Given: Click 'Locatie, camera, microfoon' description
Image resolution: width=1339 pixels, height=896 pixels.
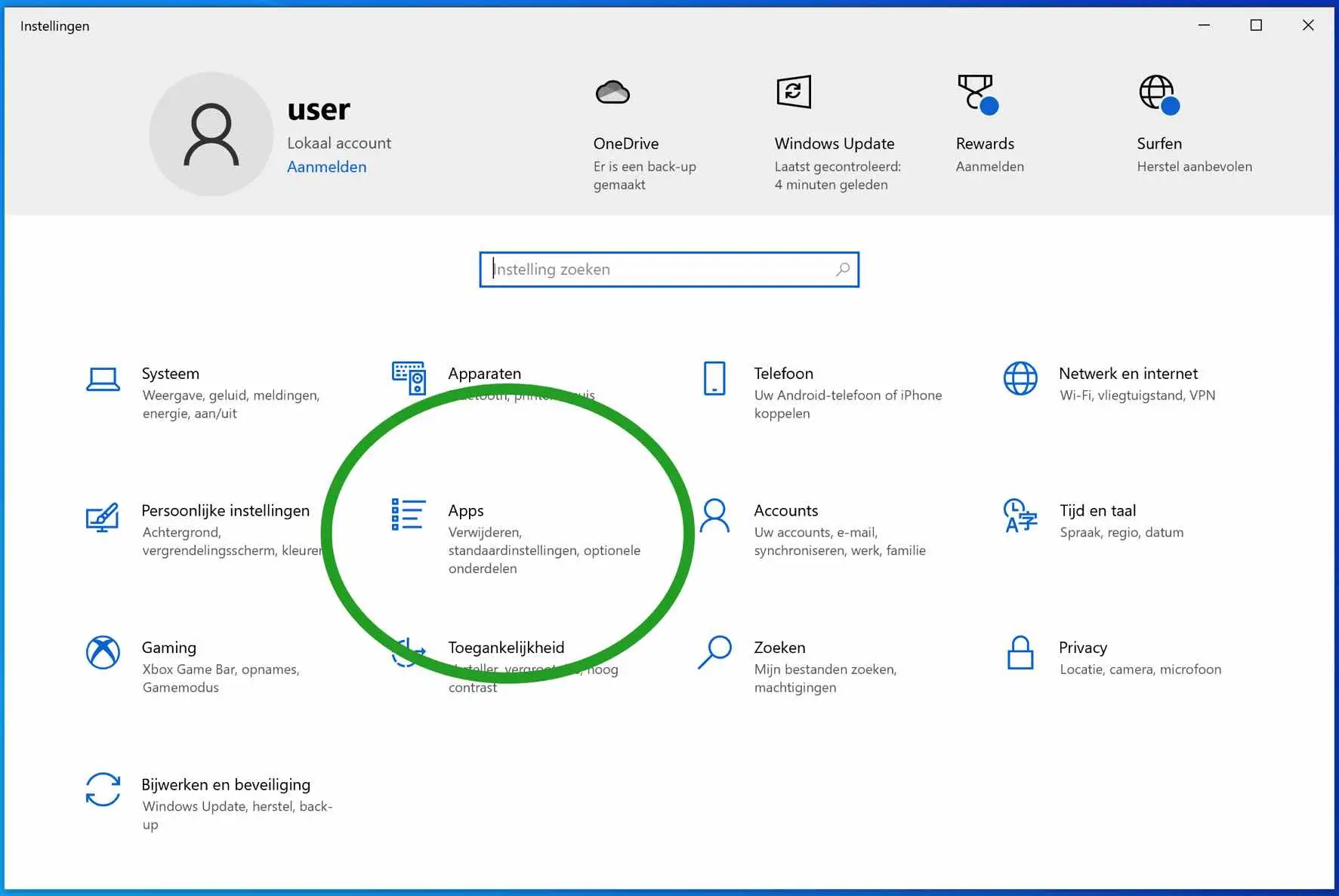Looking at the screenshot, I should click(1140, 670).
